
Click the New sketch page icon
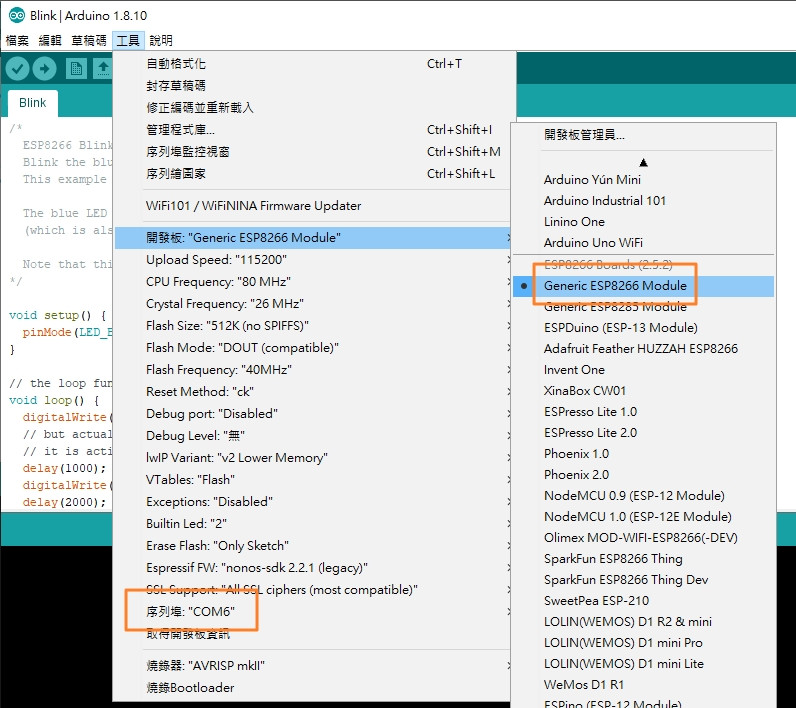click(x=76, y=69)
